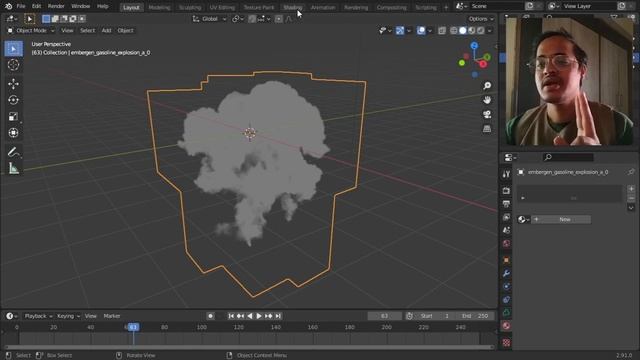Enable solid viewport shading mode
Image resolution: width=640 pixels, height=360 pixels.
coord(462,31)
